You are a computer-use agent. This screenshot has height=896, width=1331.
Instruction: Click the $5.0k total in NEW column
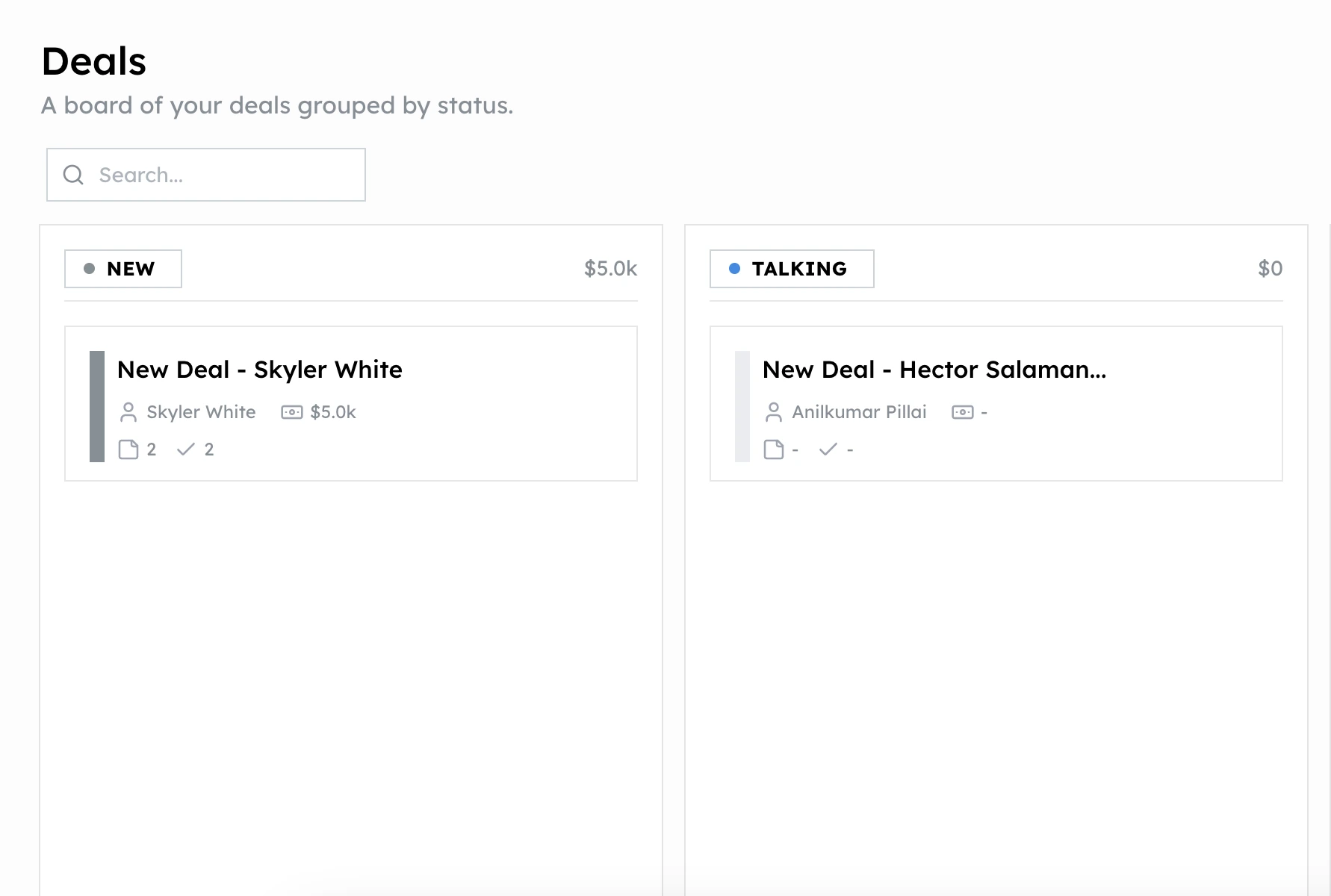tap(610, 269)
